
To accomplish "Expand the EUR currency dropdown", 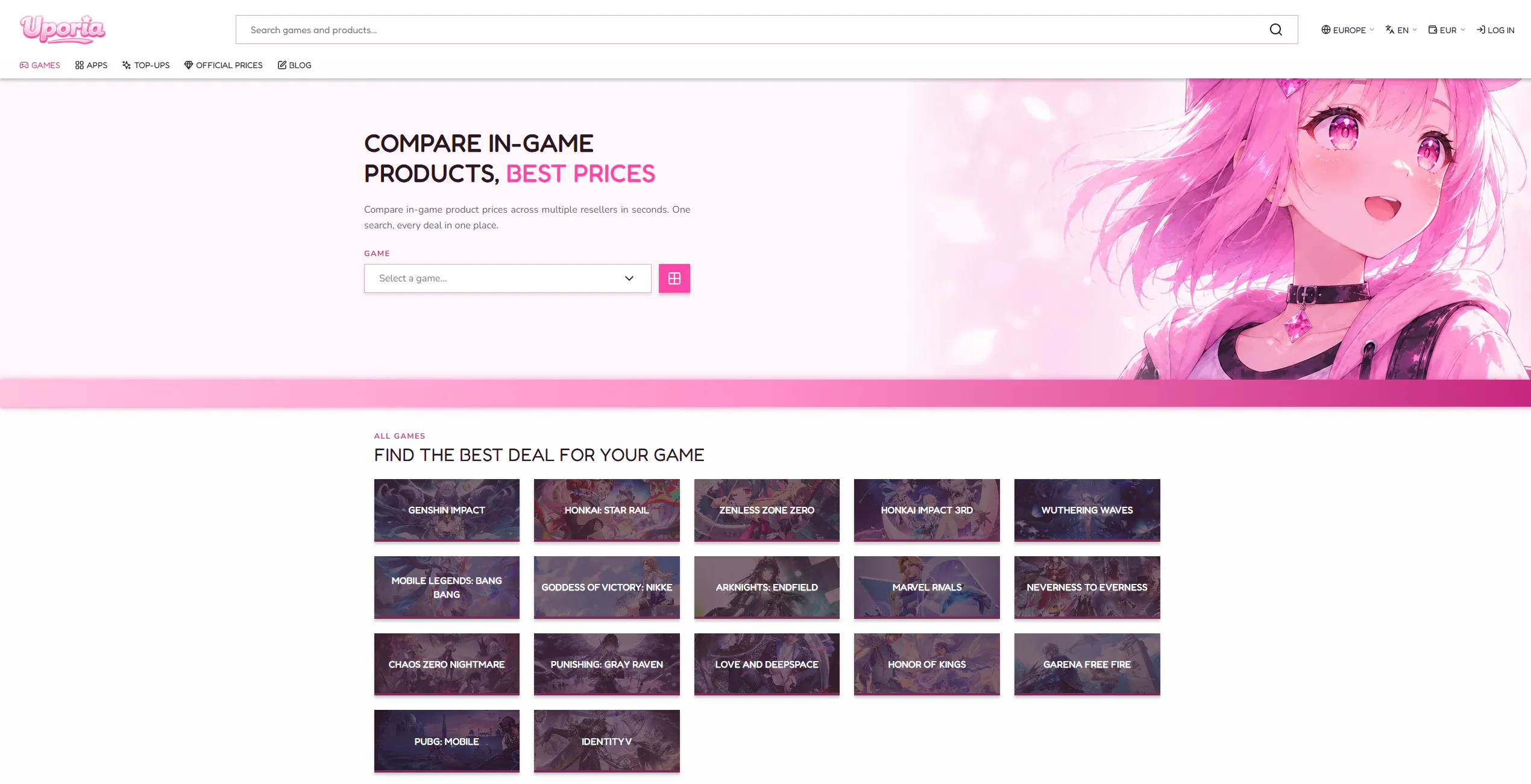I will (1446, 30).
